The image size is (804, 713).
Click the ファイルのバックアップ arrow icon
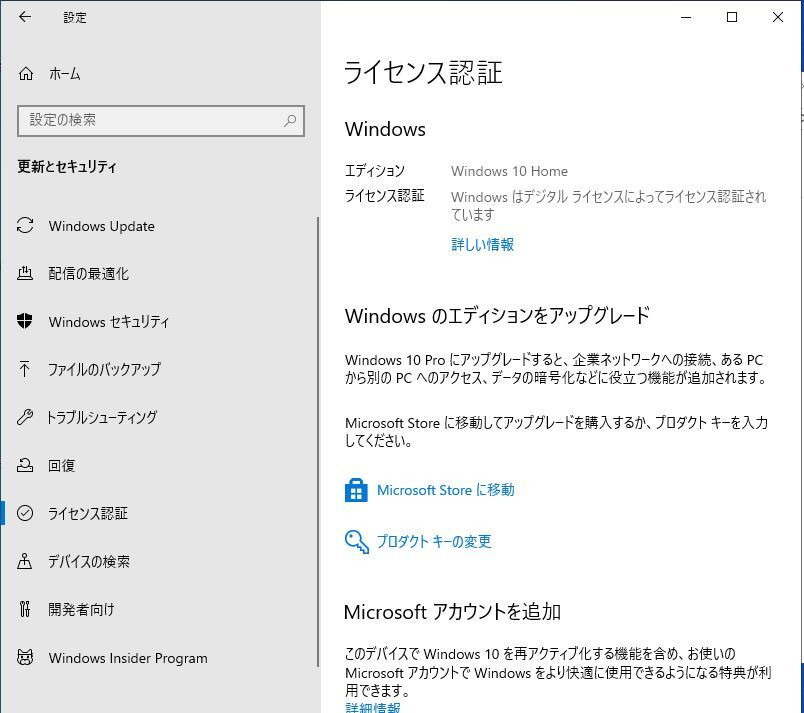pos(25,369)
